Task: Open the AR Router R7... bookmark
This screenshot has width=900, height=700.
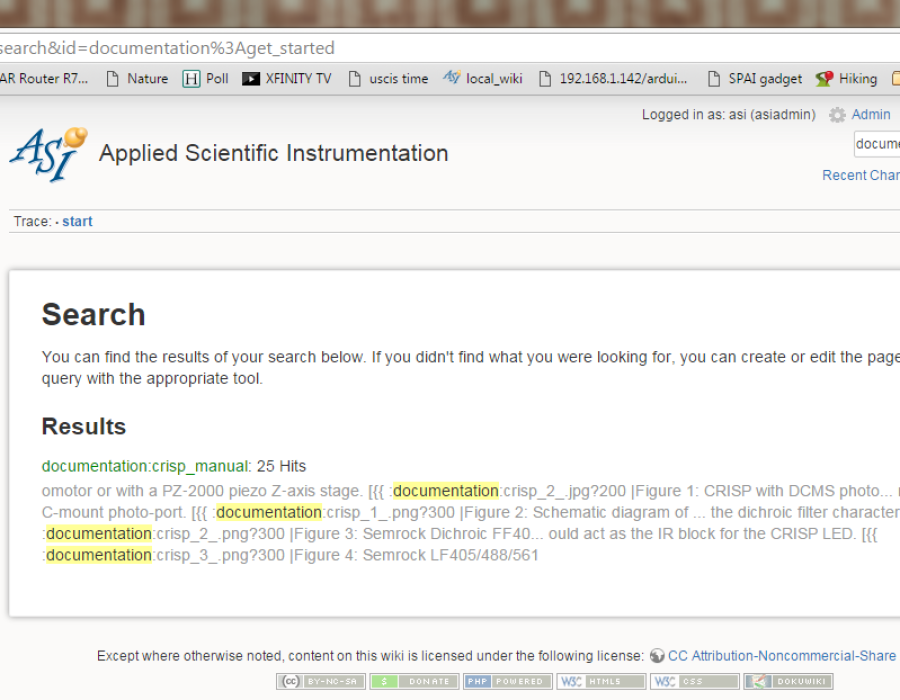Action: tap(44, 79)
